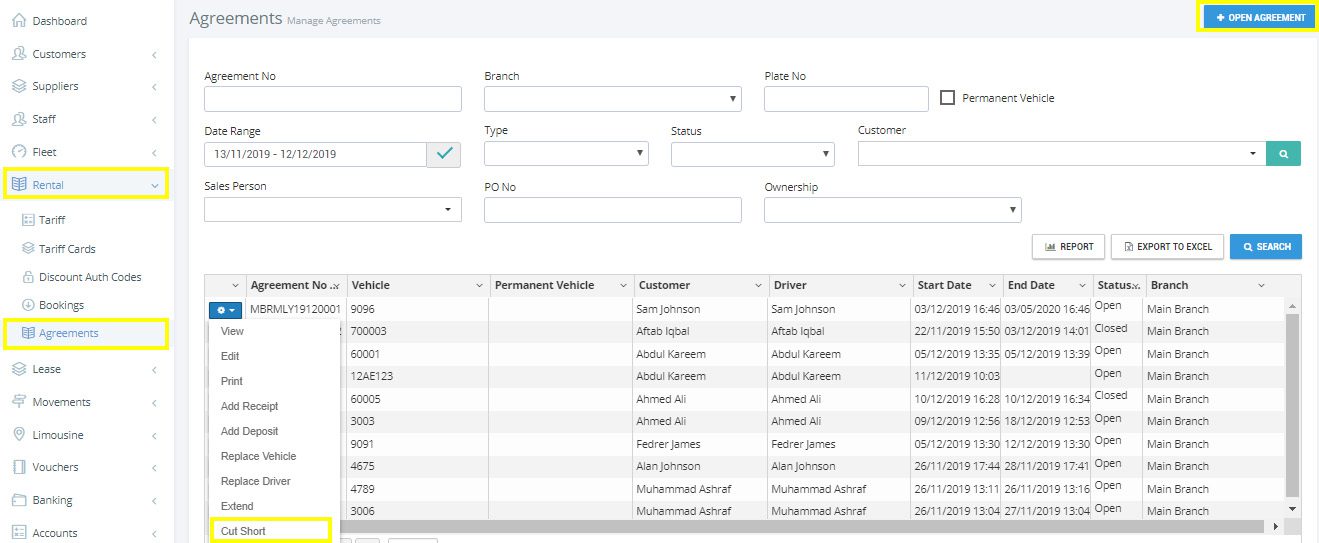This screenshot has width=1319, height=543.
Task: Click the green customer search magnifier button
Action: pyautogui.click(x=1283, y=154)
